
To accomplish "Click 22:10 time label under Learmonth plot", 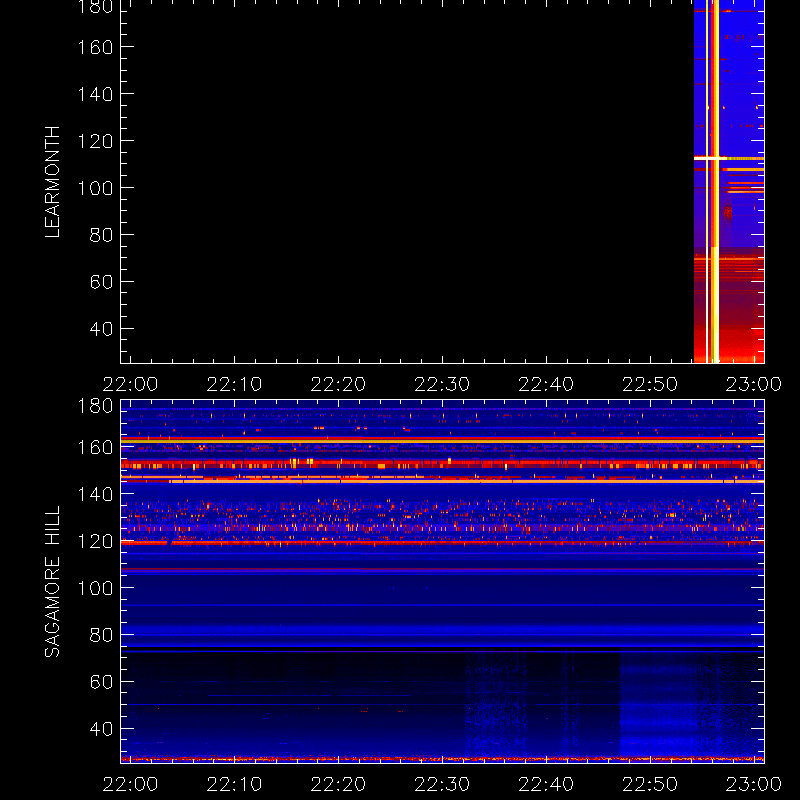I will click(234, 384).
